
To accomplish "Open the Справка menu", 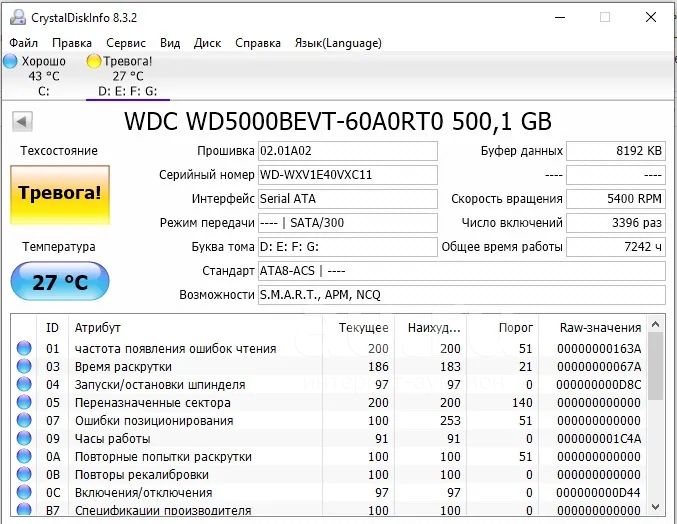I will pos(258,43).
